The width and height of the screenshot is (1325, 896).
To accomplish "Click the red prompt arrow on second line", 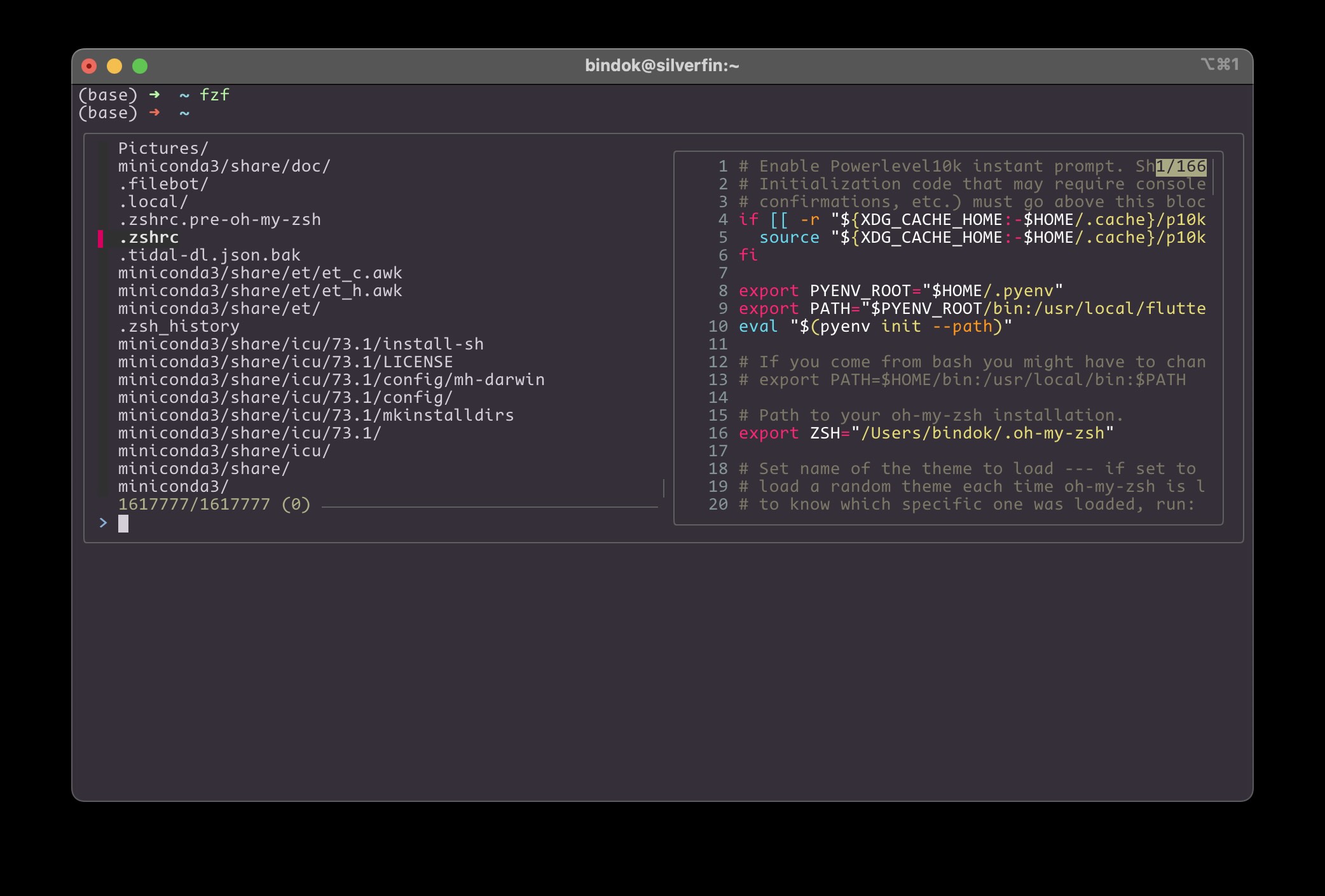I will (x=154, y=112).
